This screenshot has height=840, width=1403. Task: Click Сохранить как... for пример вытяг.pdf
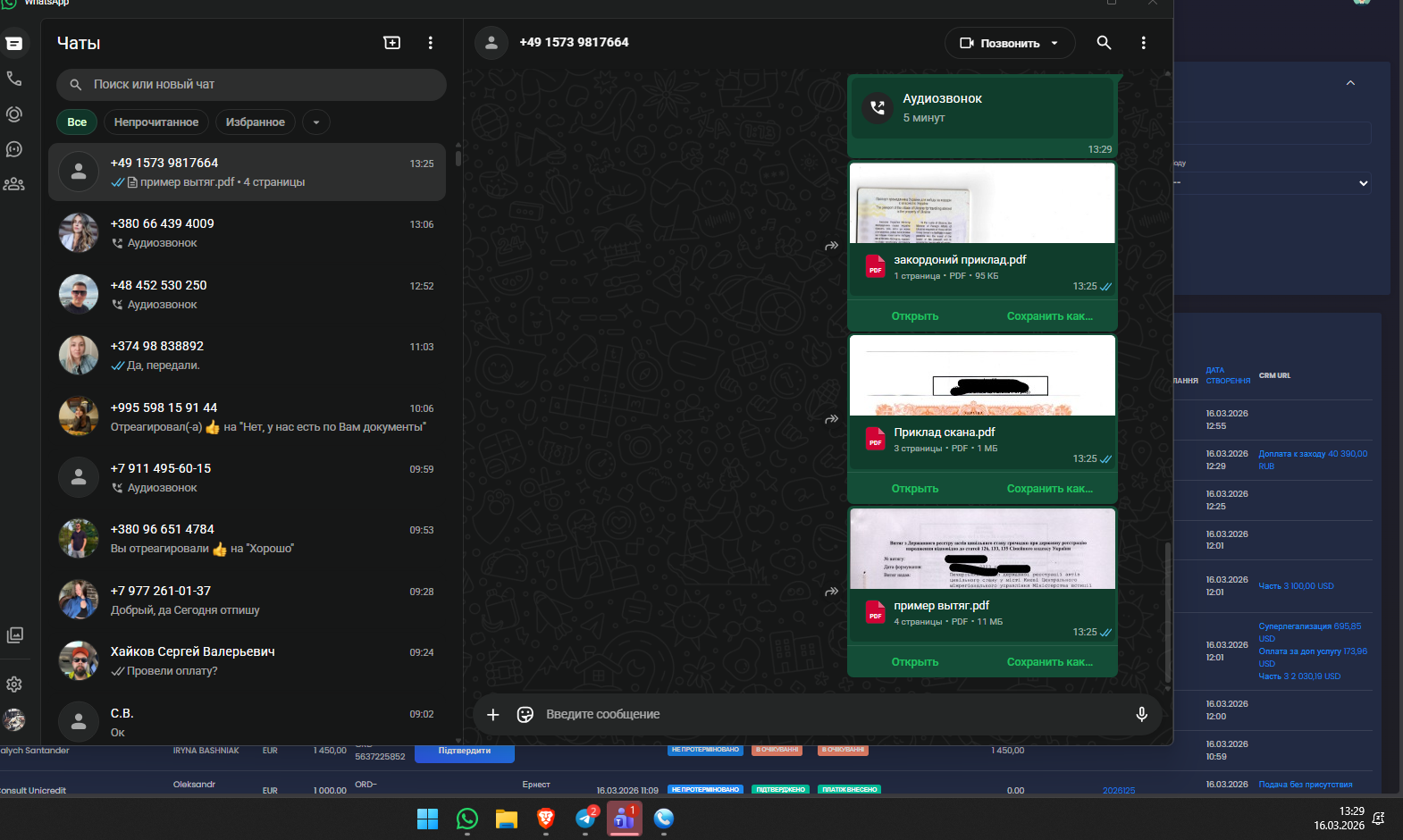tap(1050, 662)
